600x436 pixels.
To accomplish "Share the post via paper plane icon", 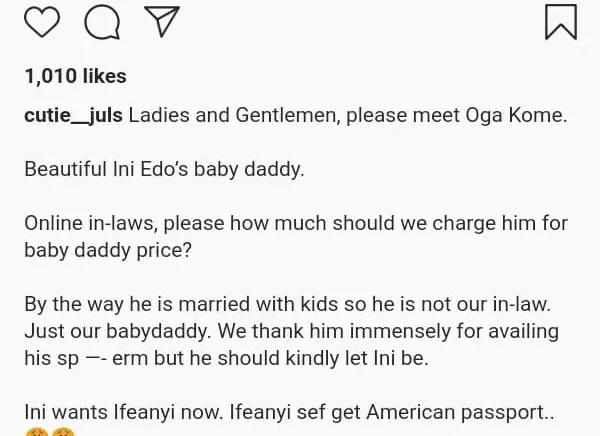I will point(160,21).
